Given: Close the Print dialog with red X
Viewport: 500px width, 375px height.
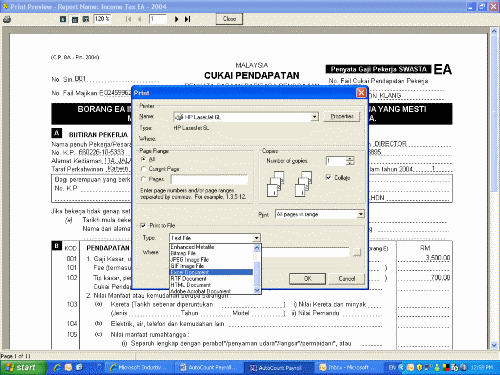Looking at the screenshot, I should click(361, 92).
